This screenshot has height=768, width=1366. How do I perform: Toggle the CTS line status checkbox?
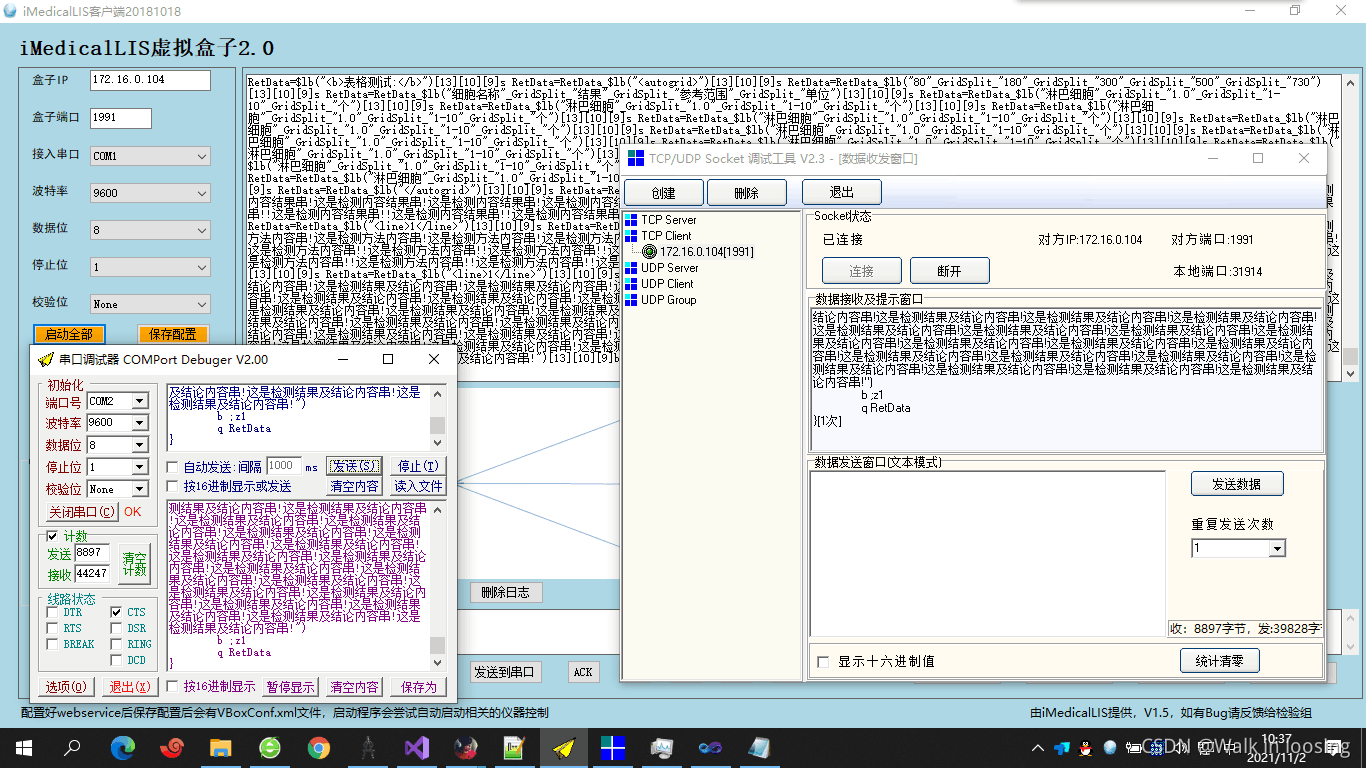115,612
